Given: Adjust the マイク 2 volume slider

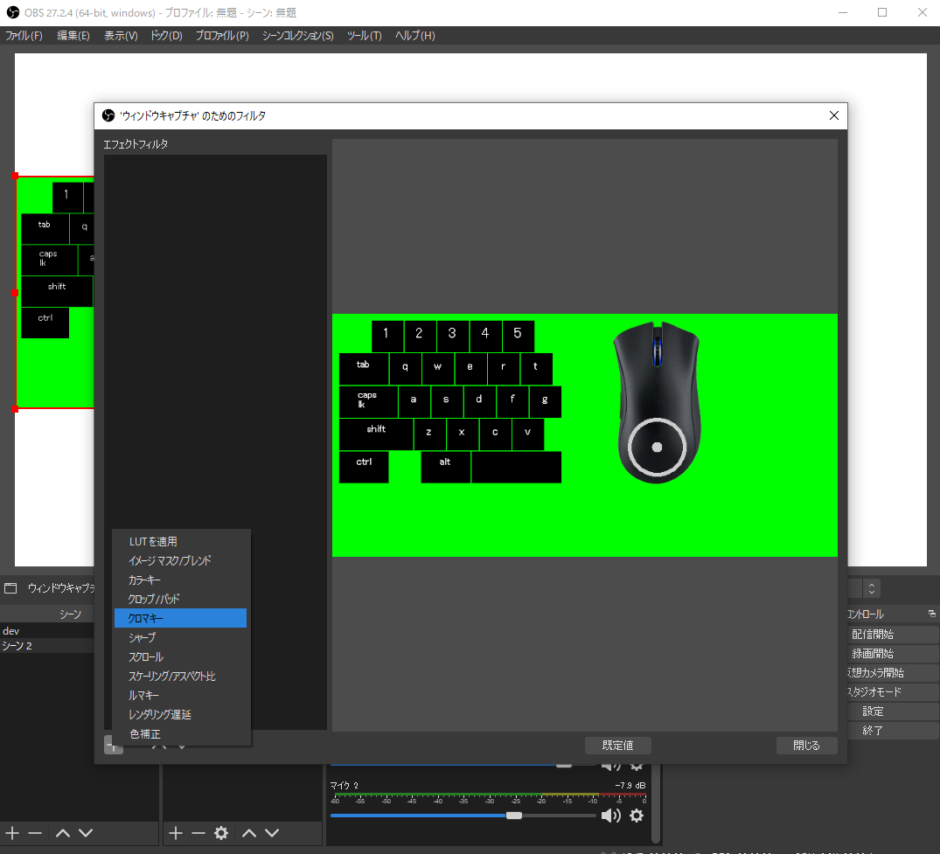Looking at the screenshot, I should [x=515, y=814].
